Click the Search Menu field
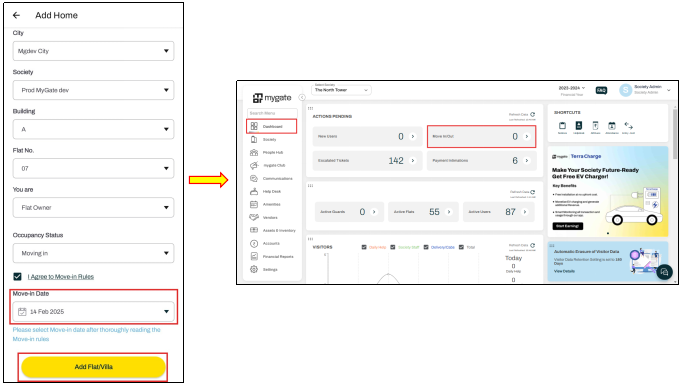This screenshot has height=386, width=682. click(x=272, y=113)
